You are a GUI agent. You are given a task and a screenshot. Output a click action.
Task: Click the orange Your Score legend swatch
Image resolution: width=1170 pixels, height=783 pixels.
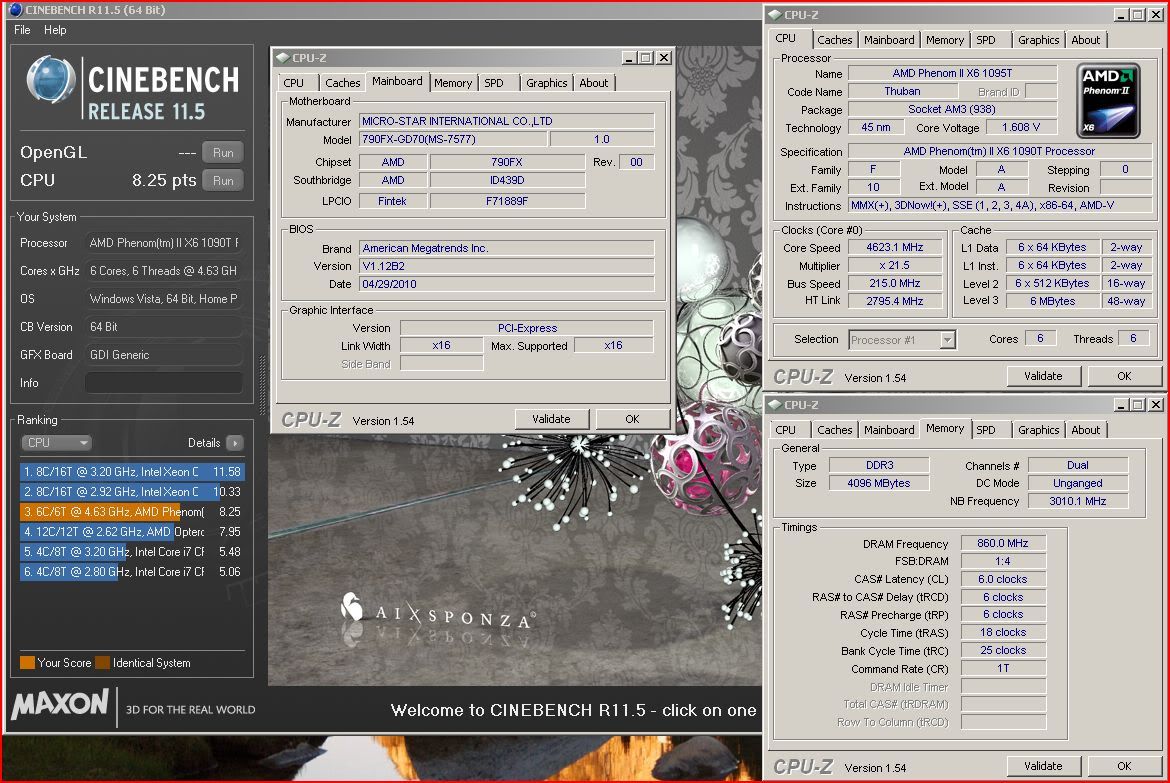click(x=27, y=663)
